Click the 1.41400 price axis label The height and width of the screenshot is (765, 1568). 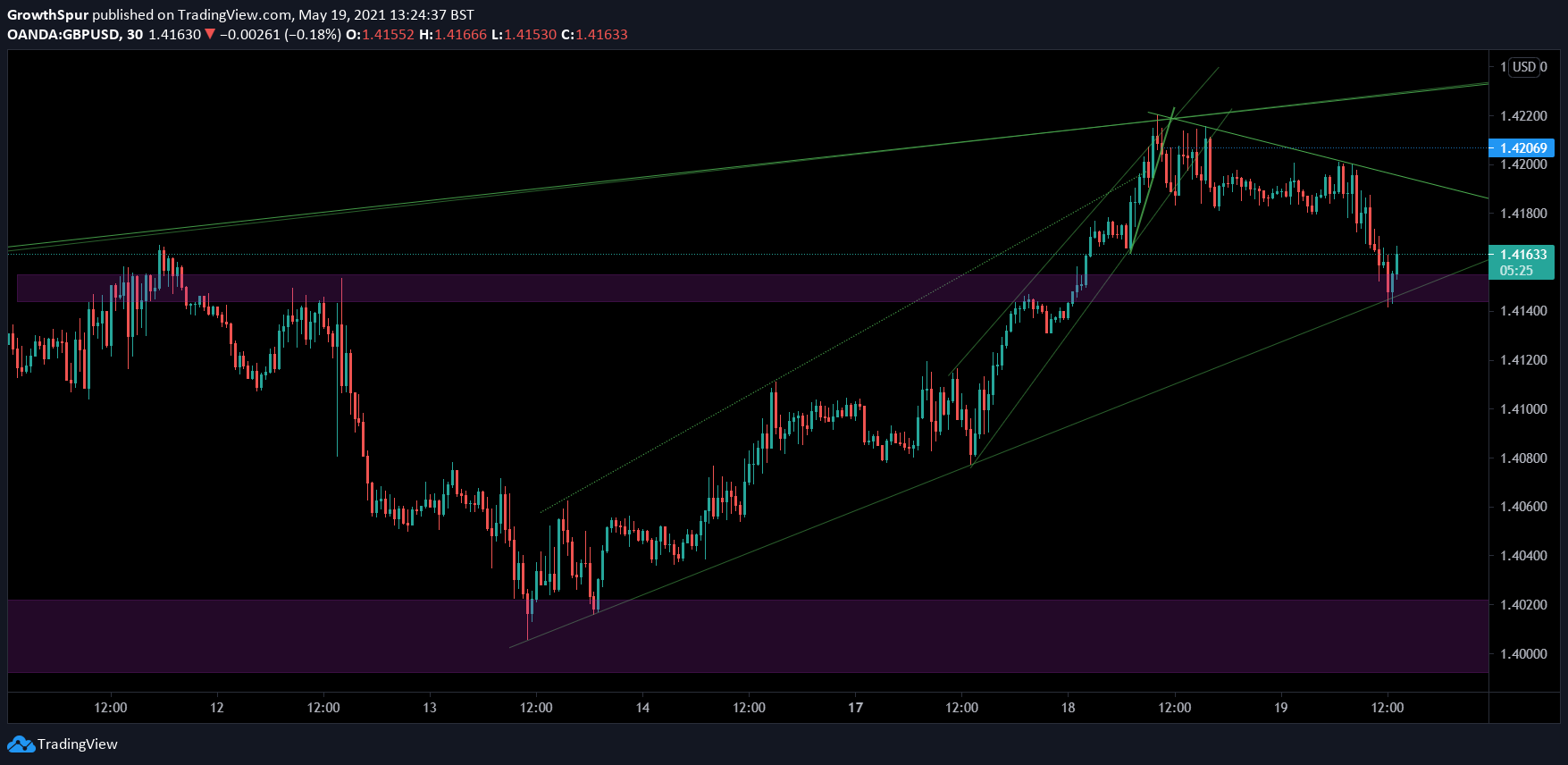[1523, 311]
